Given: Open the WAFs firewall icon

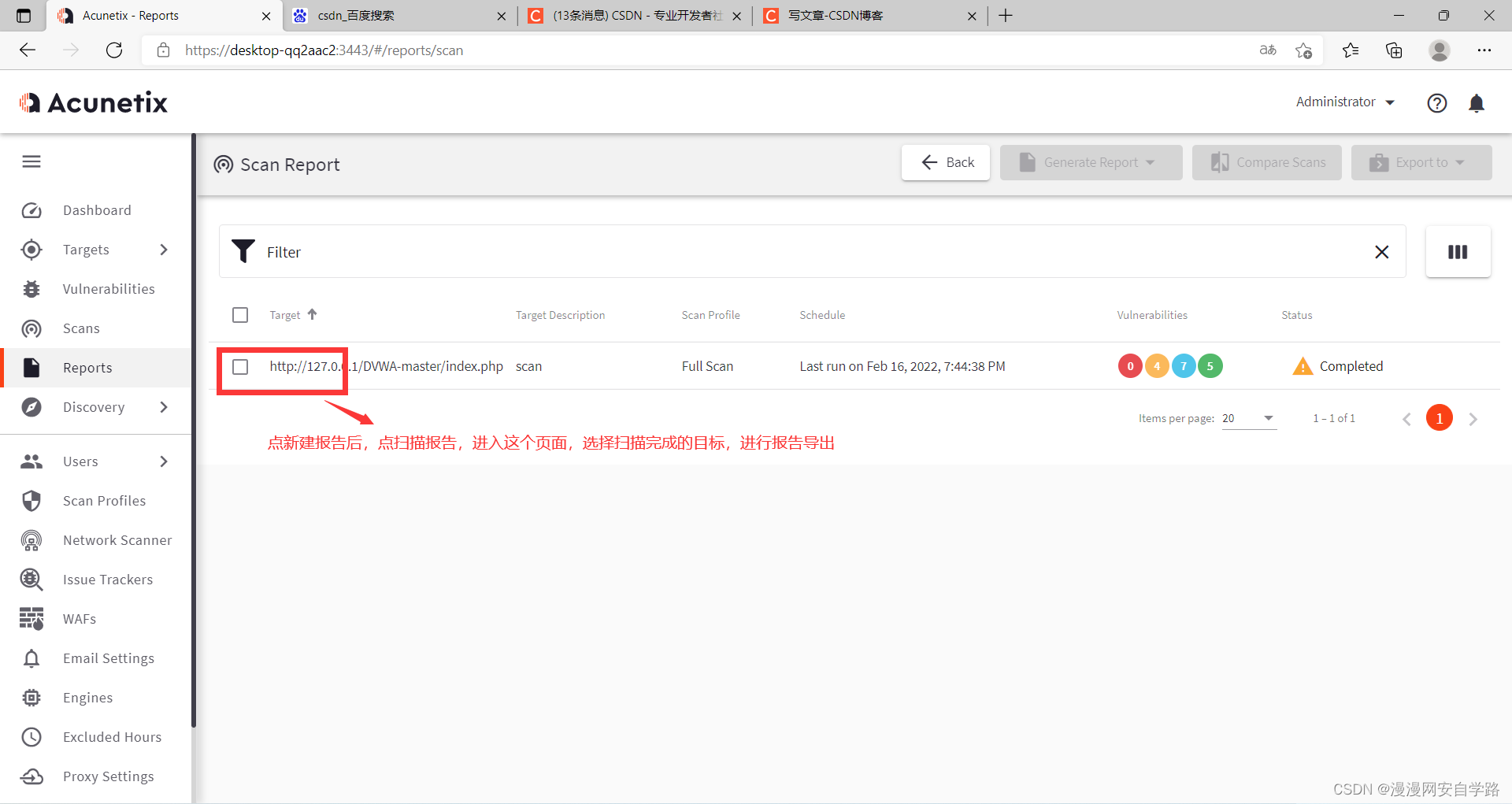Looking at the screenshot, I should tap(31, 619).
